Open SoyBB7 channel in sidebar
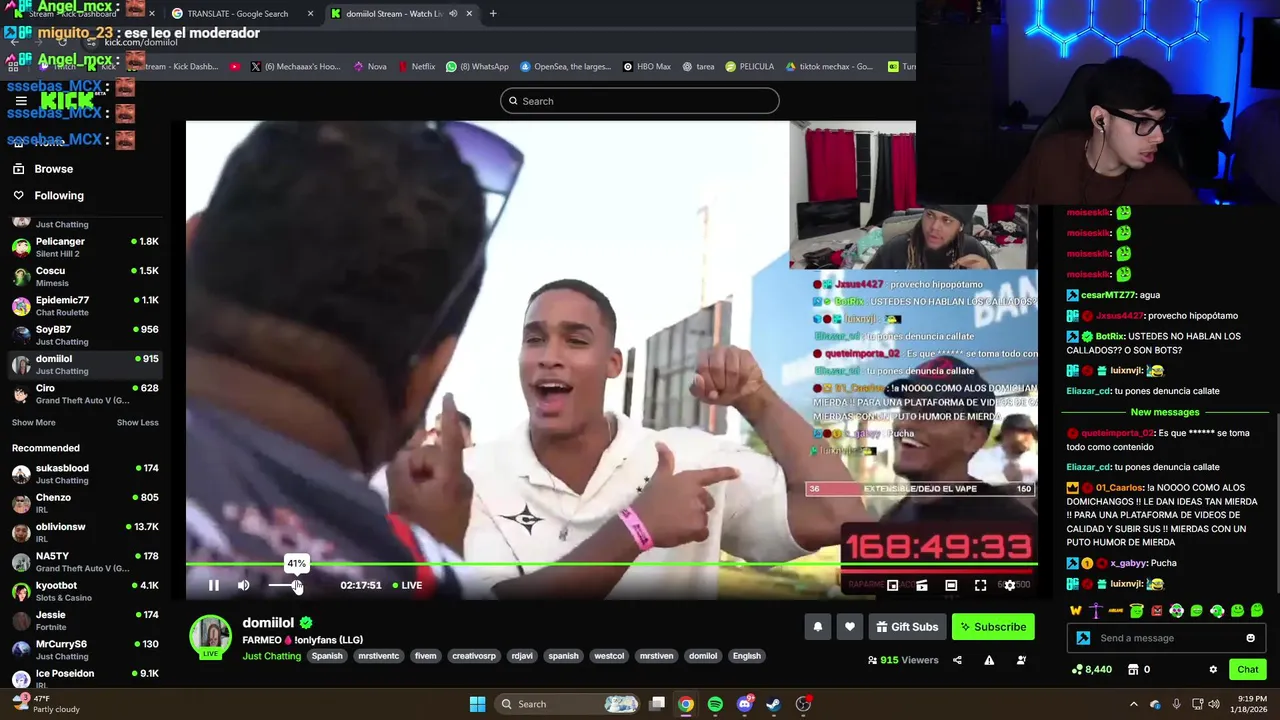The width and height of the screenshot is (1280, 720). 84,335
